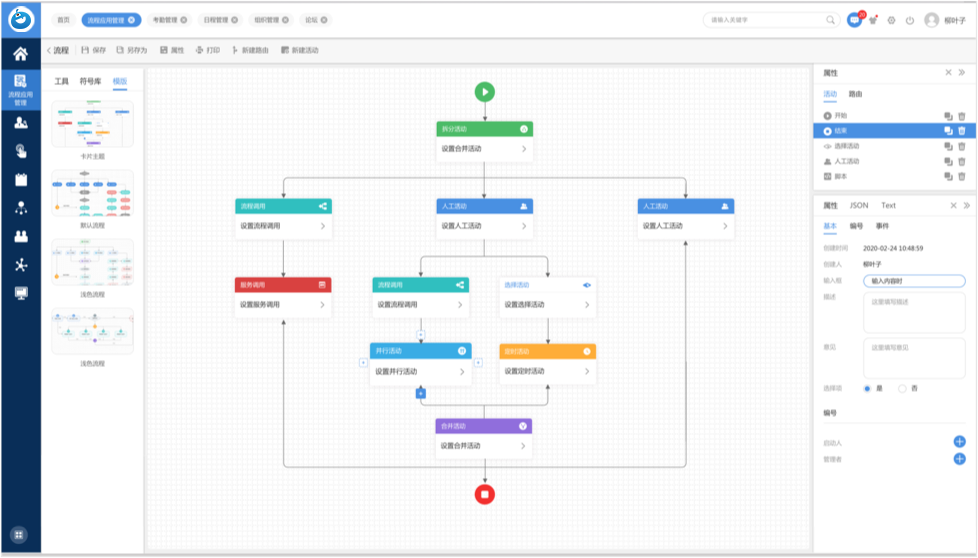Click the green start node on the canvas

click(484, 92)
